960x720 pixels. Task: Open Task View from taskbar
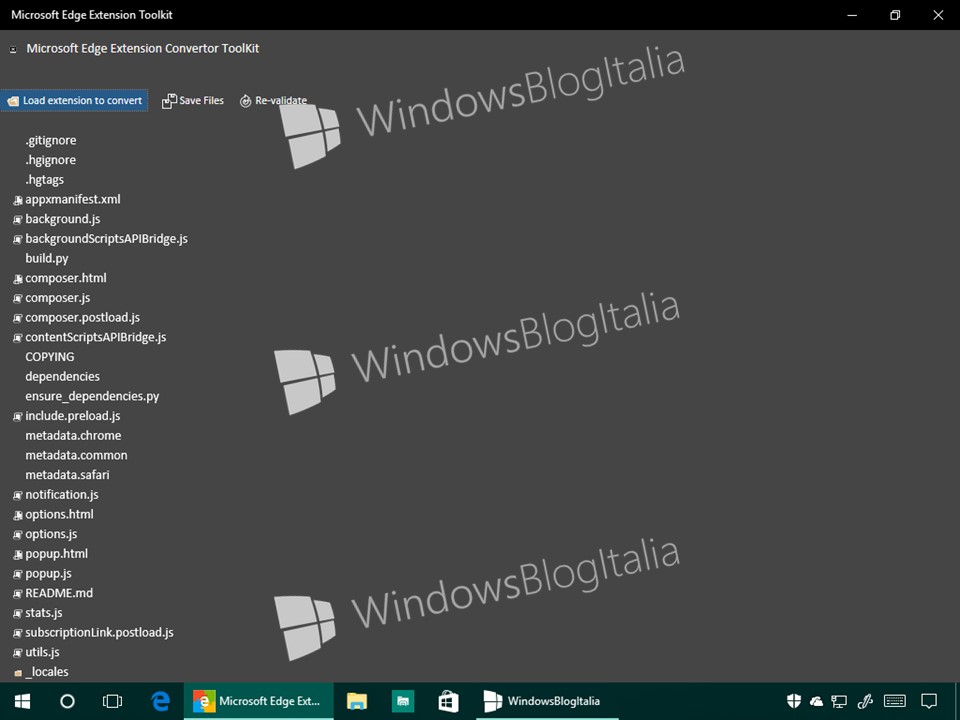click(x=112, y=701)
